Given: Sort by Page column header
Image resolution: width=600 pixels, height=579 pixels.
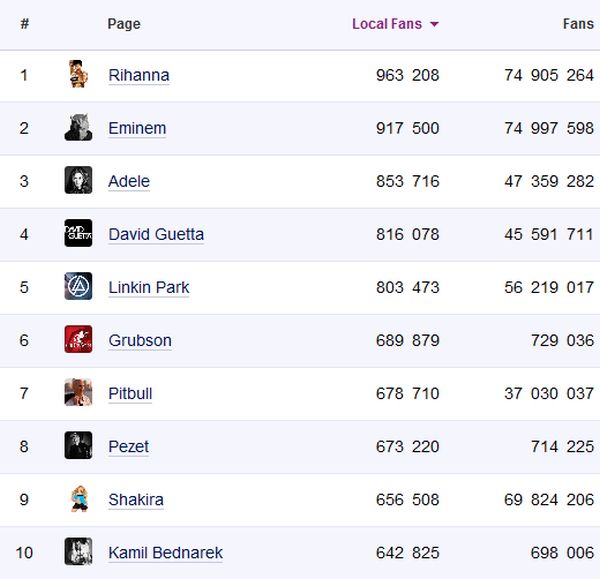Looking at the screenshot, I should pyautogui.click(x=124, y=24).
